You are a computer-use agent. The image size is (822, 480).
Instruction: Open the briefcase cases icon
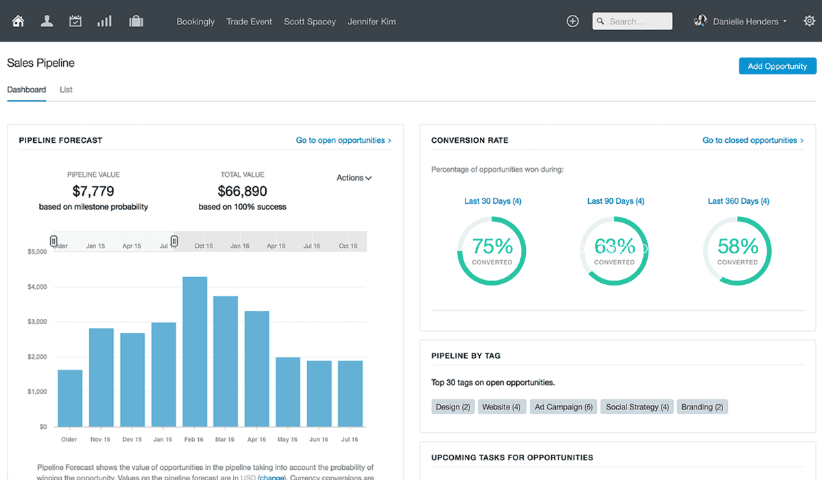pos(136,21)
